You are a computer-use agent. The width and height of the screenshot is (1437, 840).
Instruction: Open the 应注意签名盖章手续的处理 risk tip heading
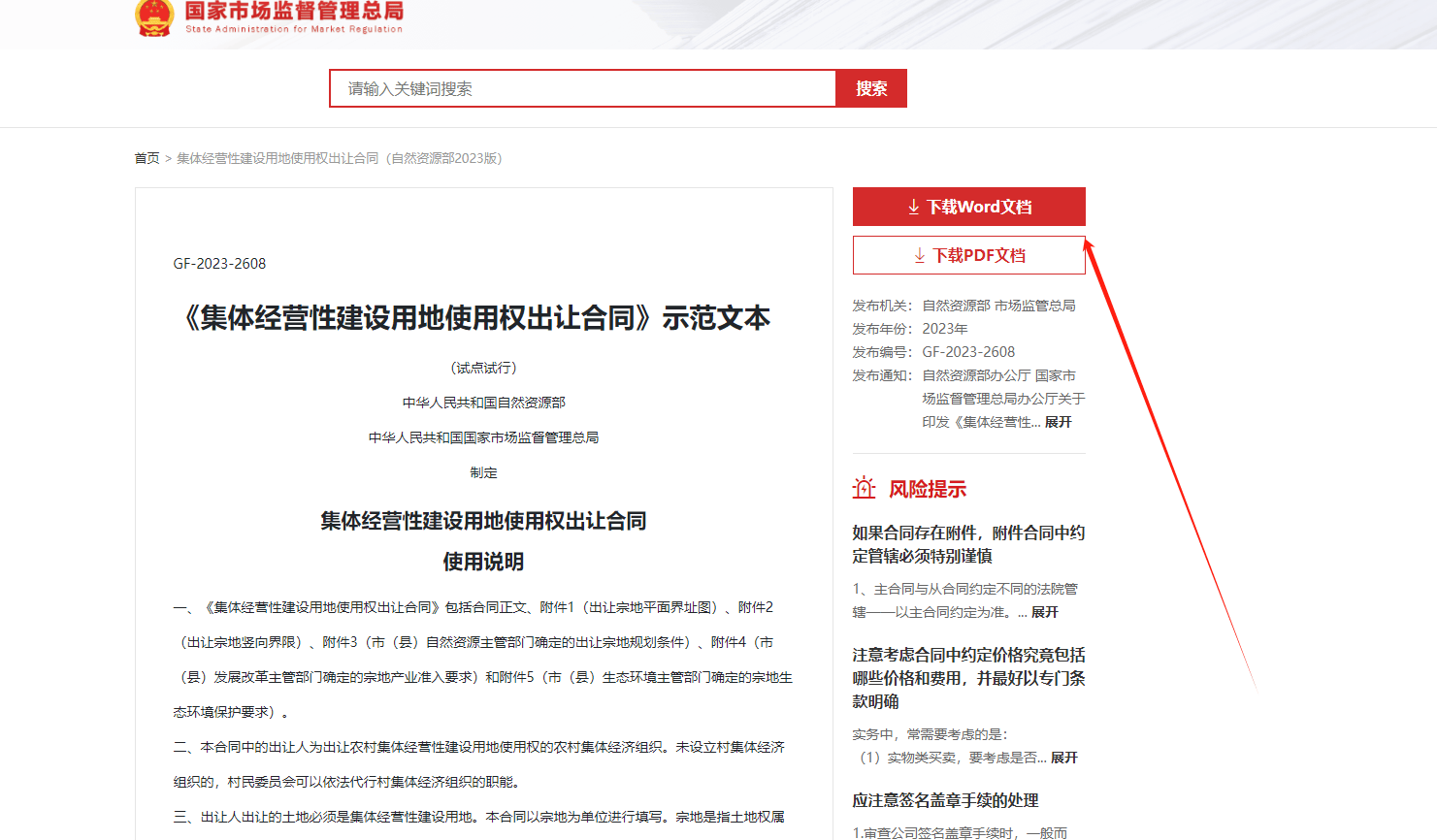click(945, 800)
